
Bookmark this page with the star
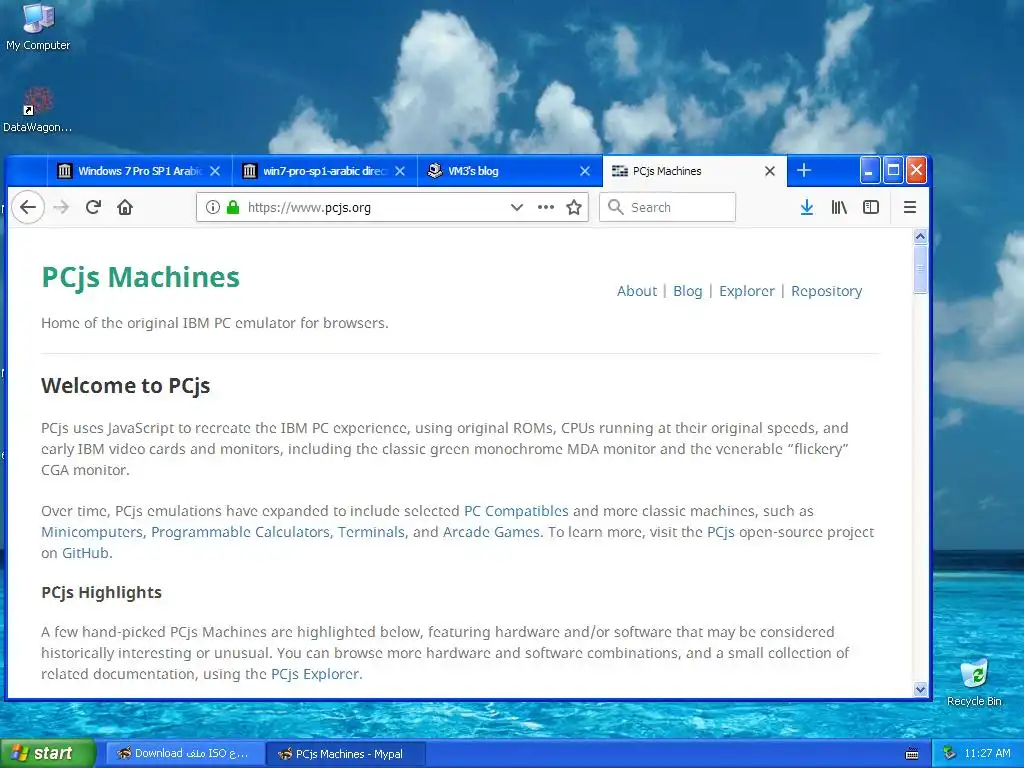coord(574,207)
